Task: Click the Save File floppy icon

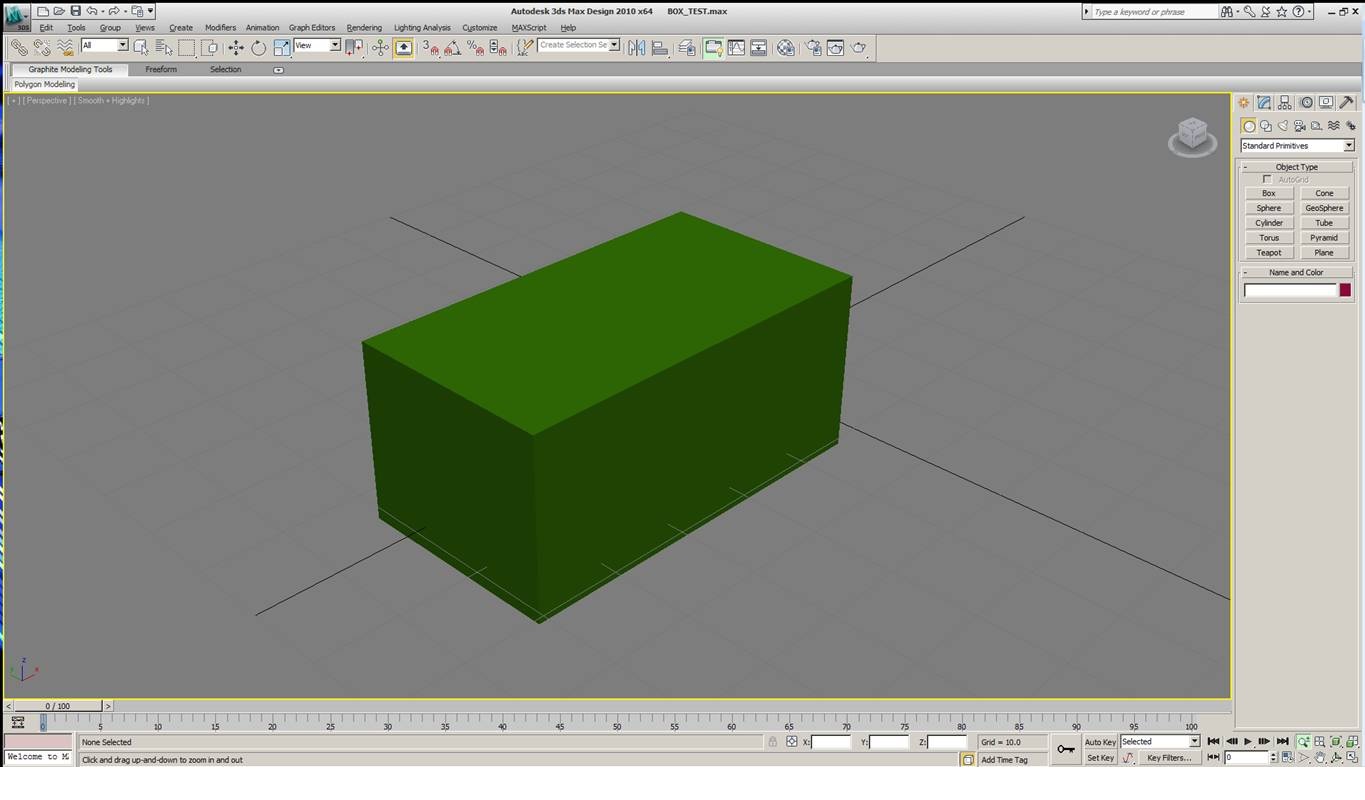Action: coord(75,11)
